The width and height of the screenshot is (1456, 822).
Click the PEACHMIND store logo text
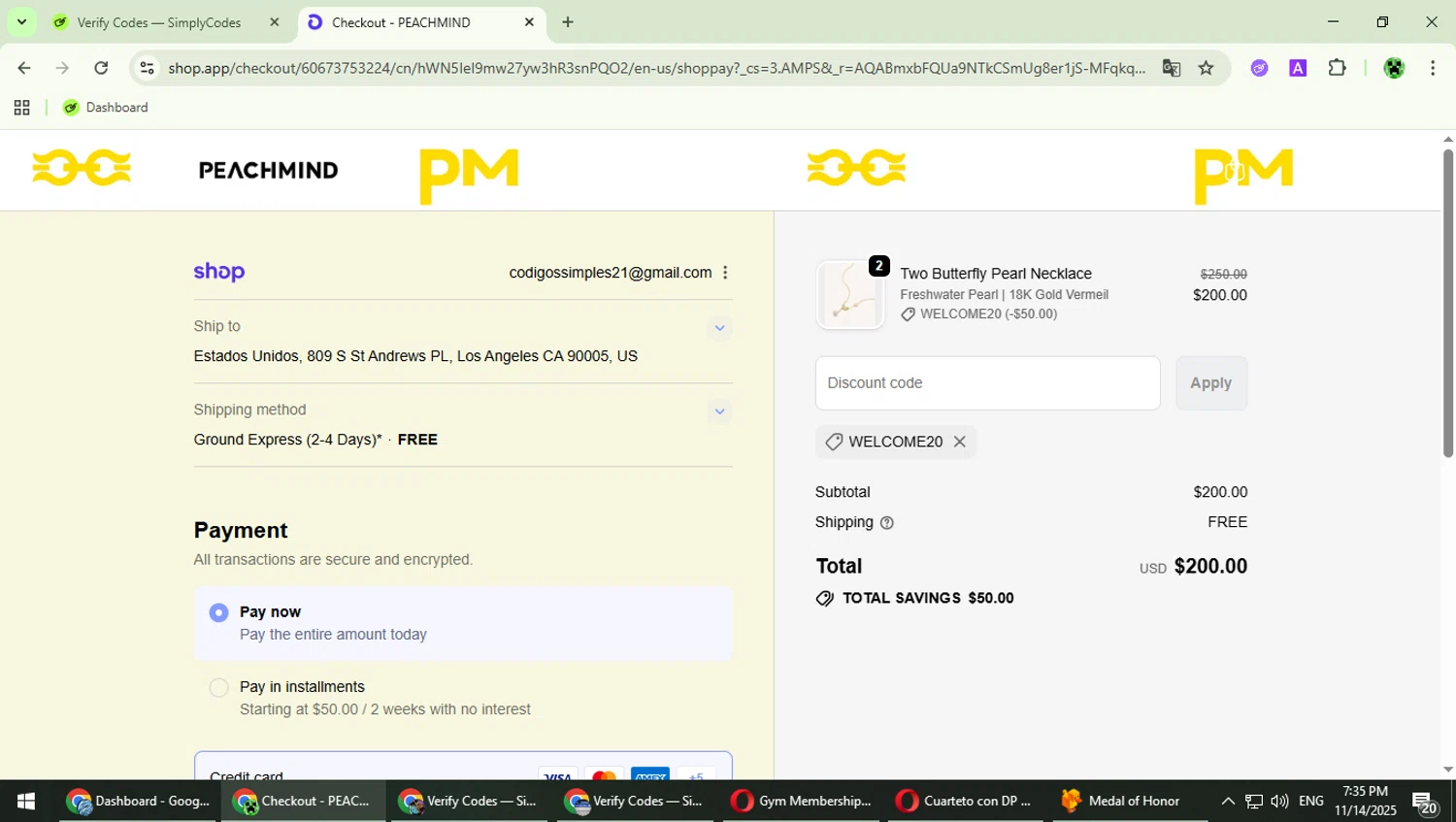point(268,171)
